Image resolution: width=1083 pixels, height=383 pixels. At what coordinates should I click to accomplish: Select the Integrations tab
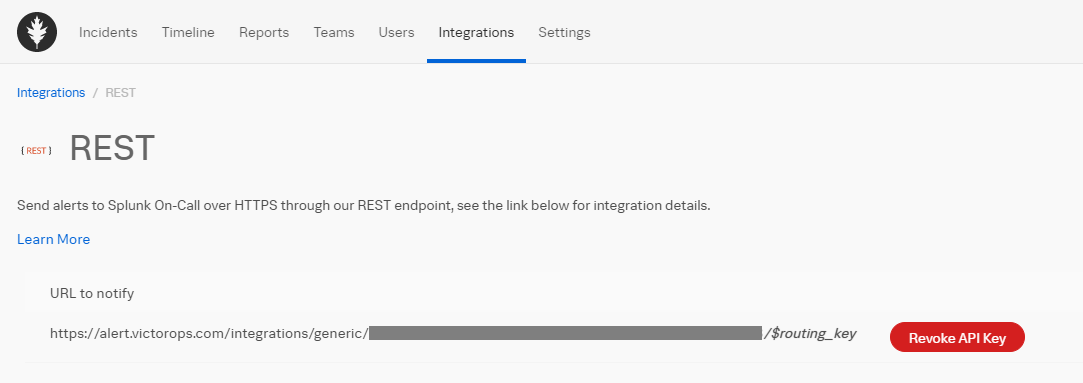(x=476, y=32)
